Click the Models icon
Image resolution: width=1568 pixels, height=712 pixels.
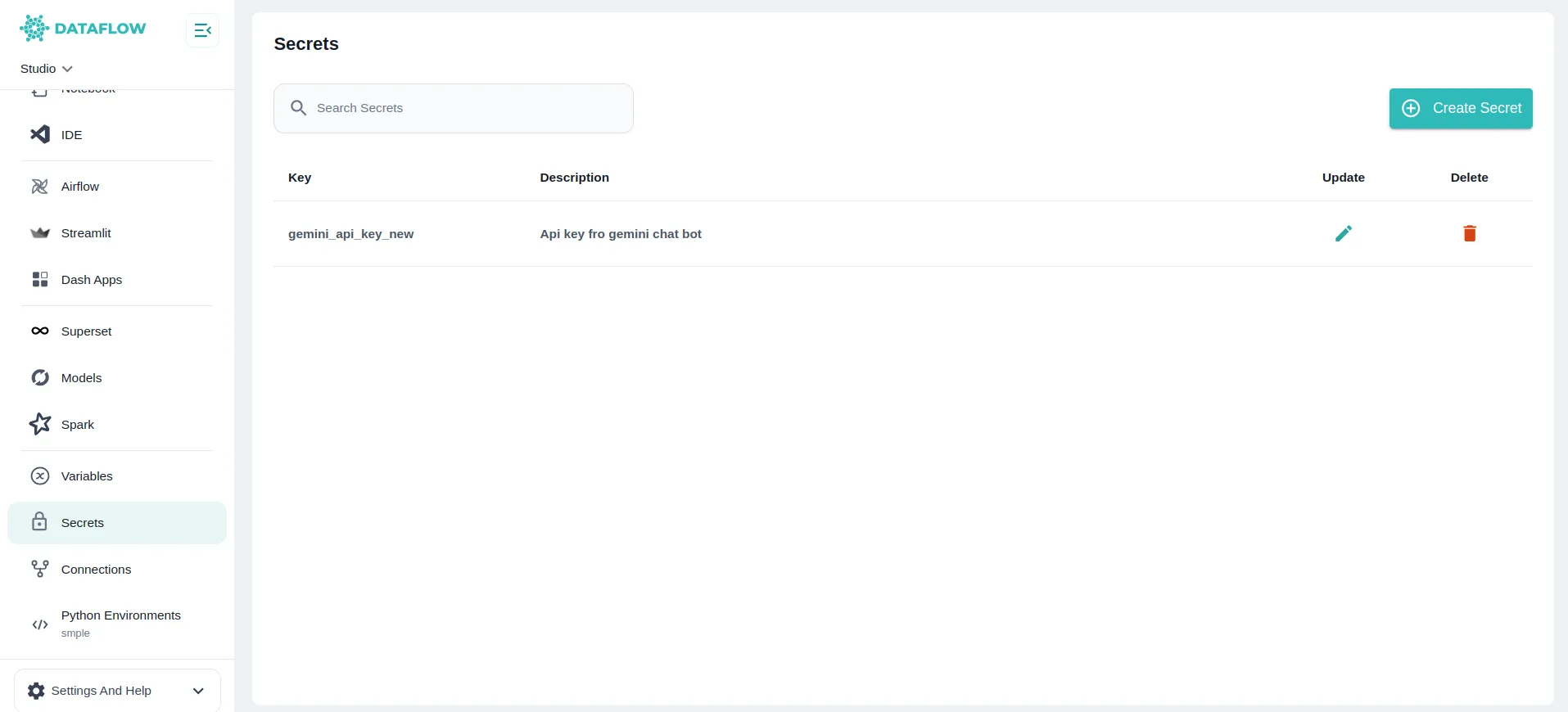[39, 378]
